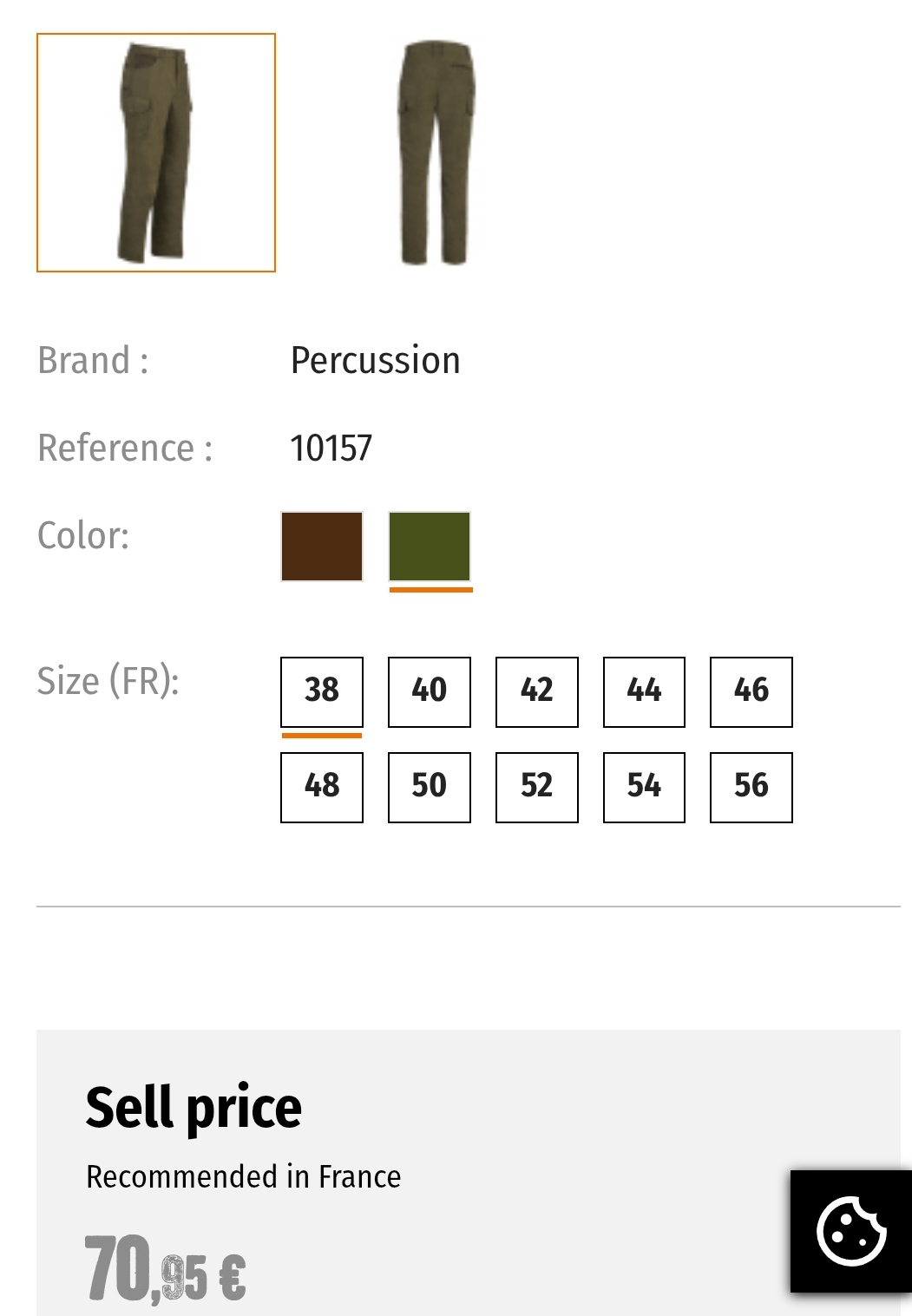Pick size 48
Image resolution: width=912 pixels, height=1316 pixels.
[322, 787]
